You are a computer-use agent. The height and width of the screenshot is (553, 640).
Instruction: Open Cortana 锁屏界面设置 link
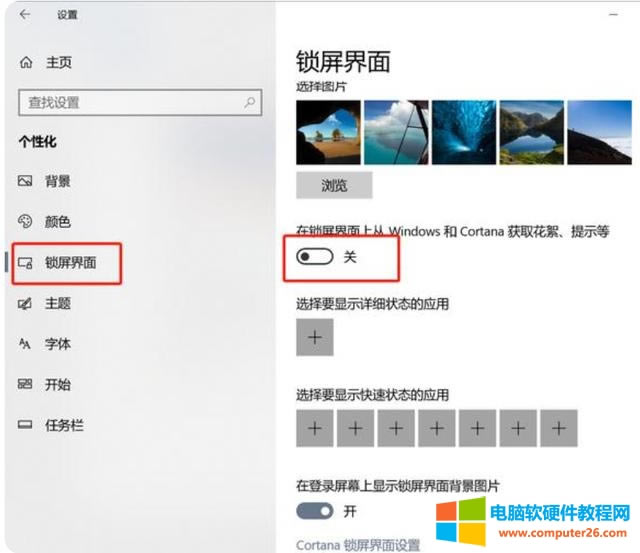point(358,545)
